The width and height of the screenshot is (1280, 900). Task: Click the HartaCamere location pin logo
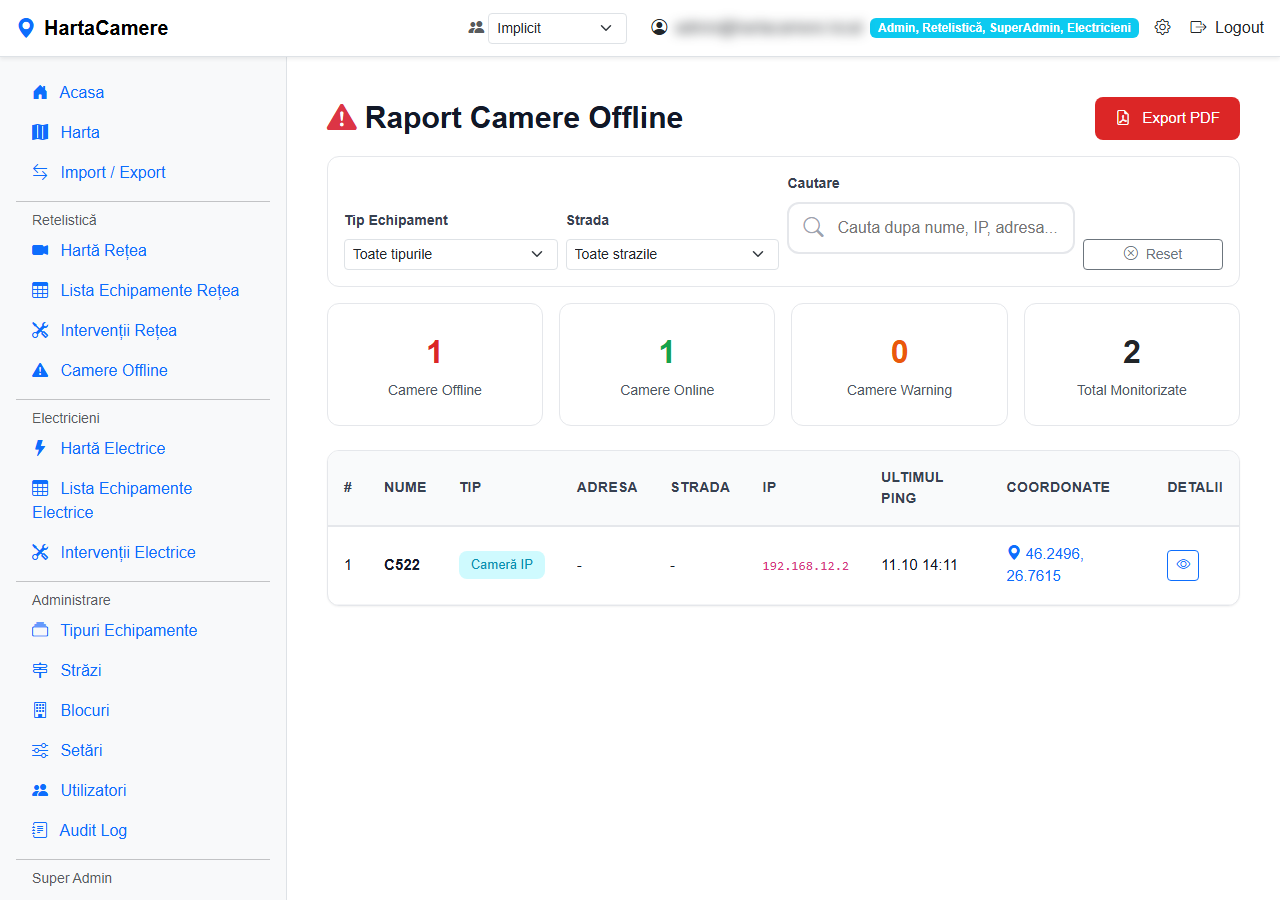(x=27, y=28)
